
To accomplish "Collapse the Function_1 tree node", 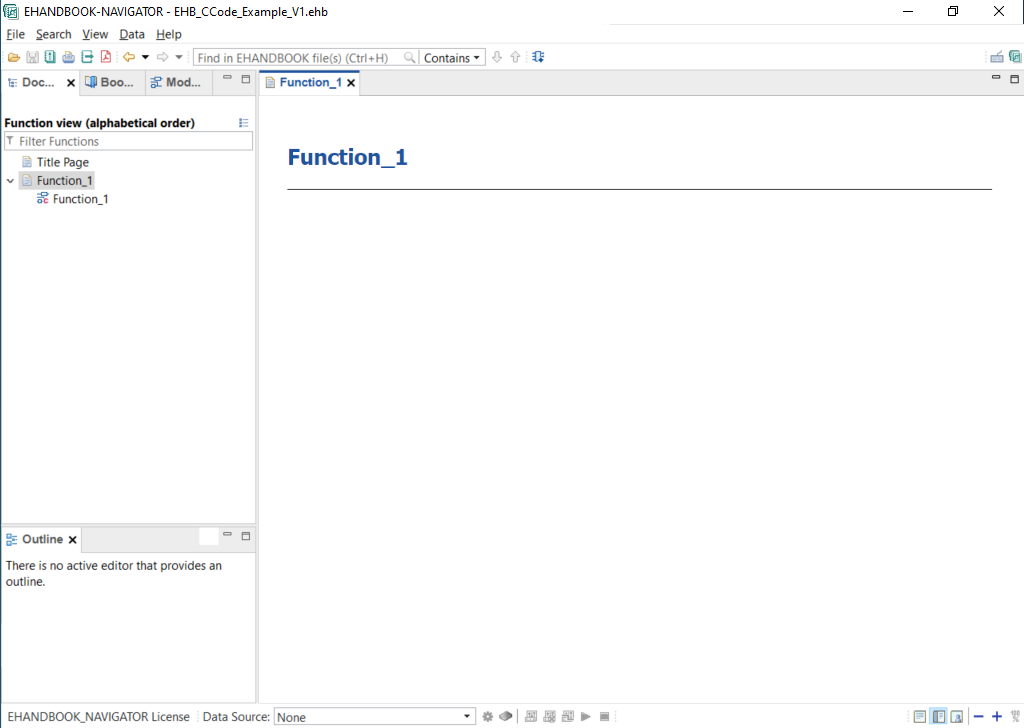I will 10,181.
